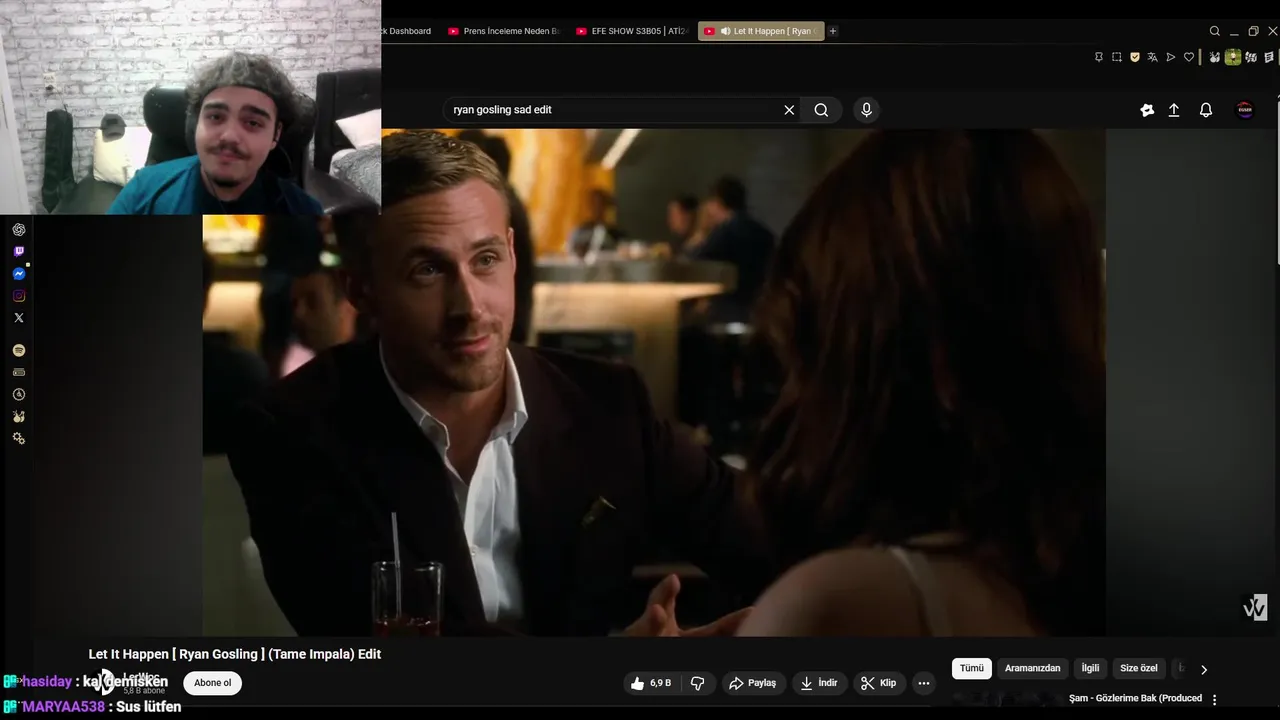Open the player card icon in sidebar
1280x720 pixels.
tap(19, 373)
